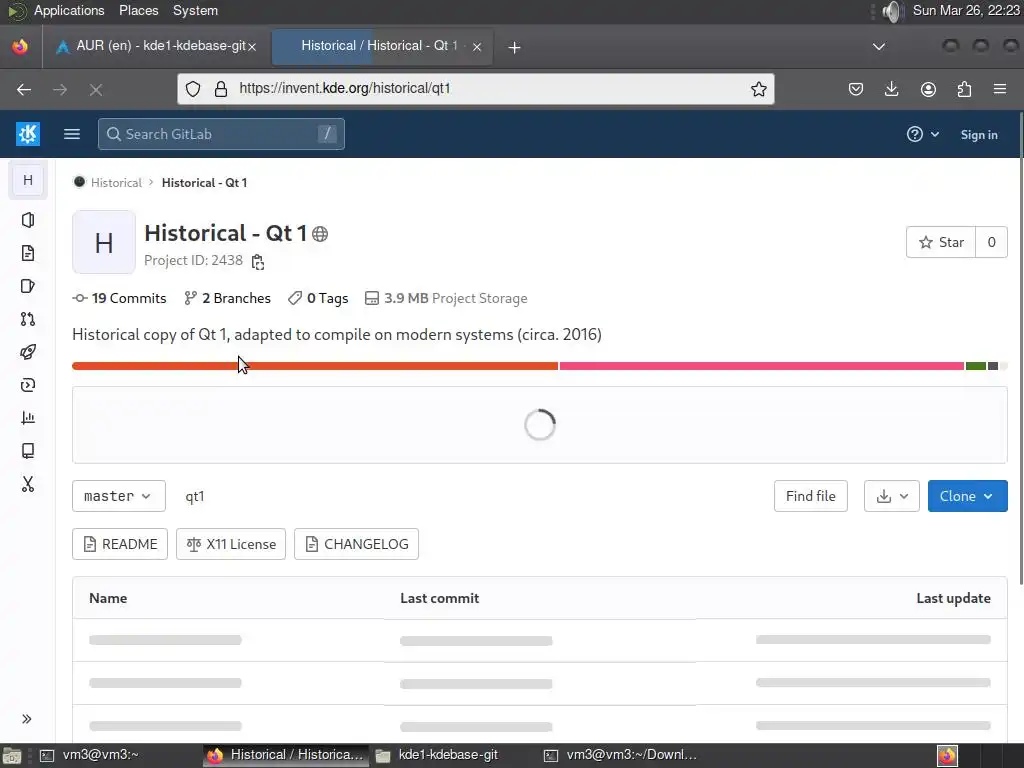The height and width of the screenshot is (768, 1024).
Task: Open Firefox account icon
Action: pos(928,89)
